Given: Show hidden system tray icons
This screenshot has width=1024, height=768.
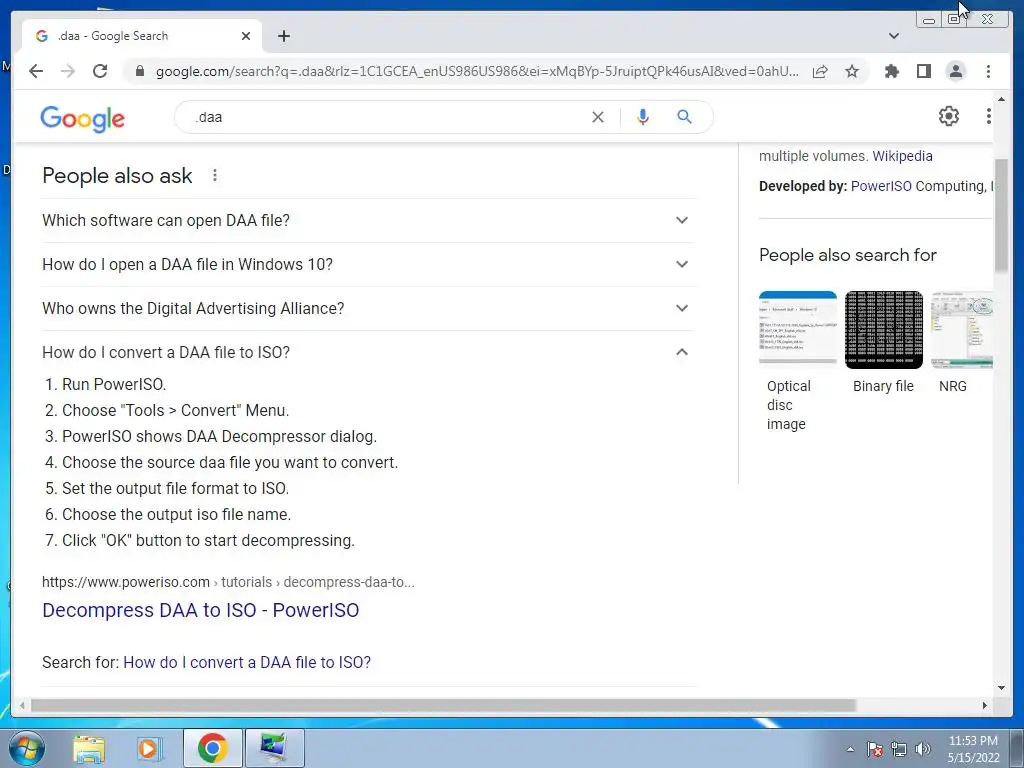Looking at the screenshot, I should 850,749.
